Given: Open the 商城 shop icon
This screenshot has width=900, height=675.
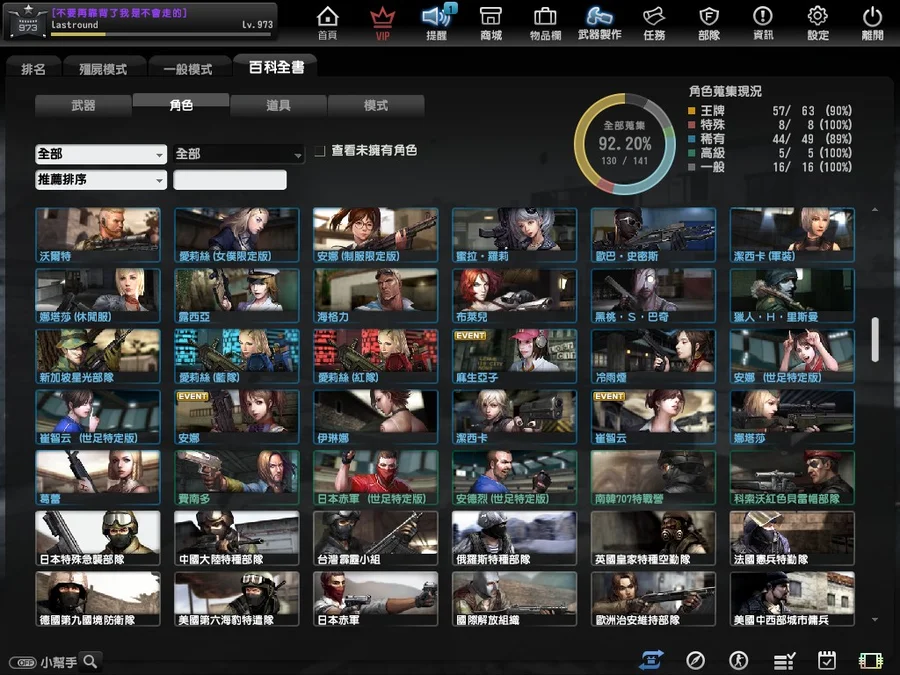Looking at the screenshot, I should [491, 22].
